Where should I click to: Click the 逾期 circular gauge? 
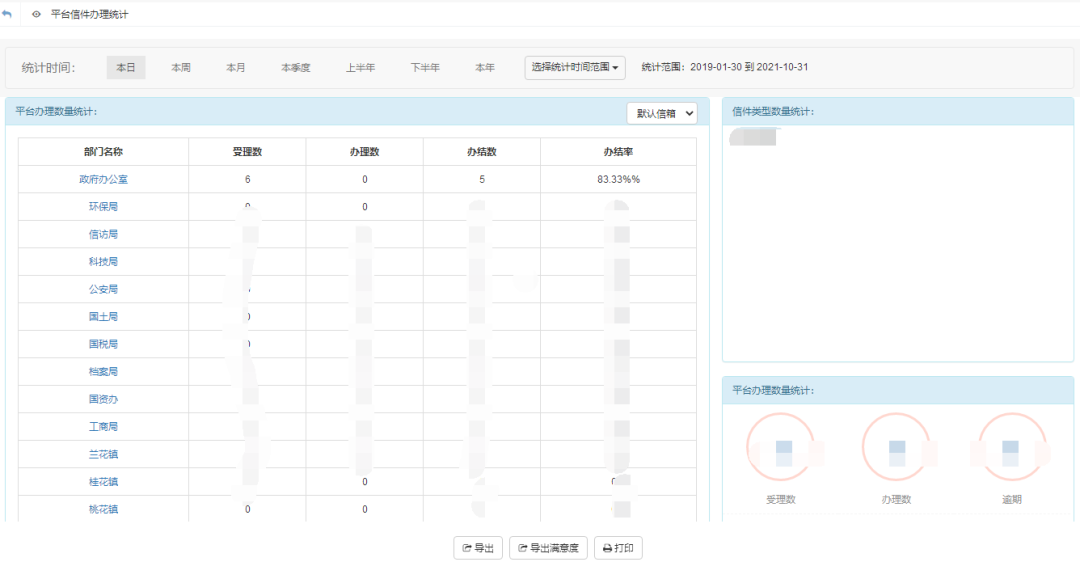click(1011, 447)
